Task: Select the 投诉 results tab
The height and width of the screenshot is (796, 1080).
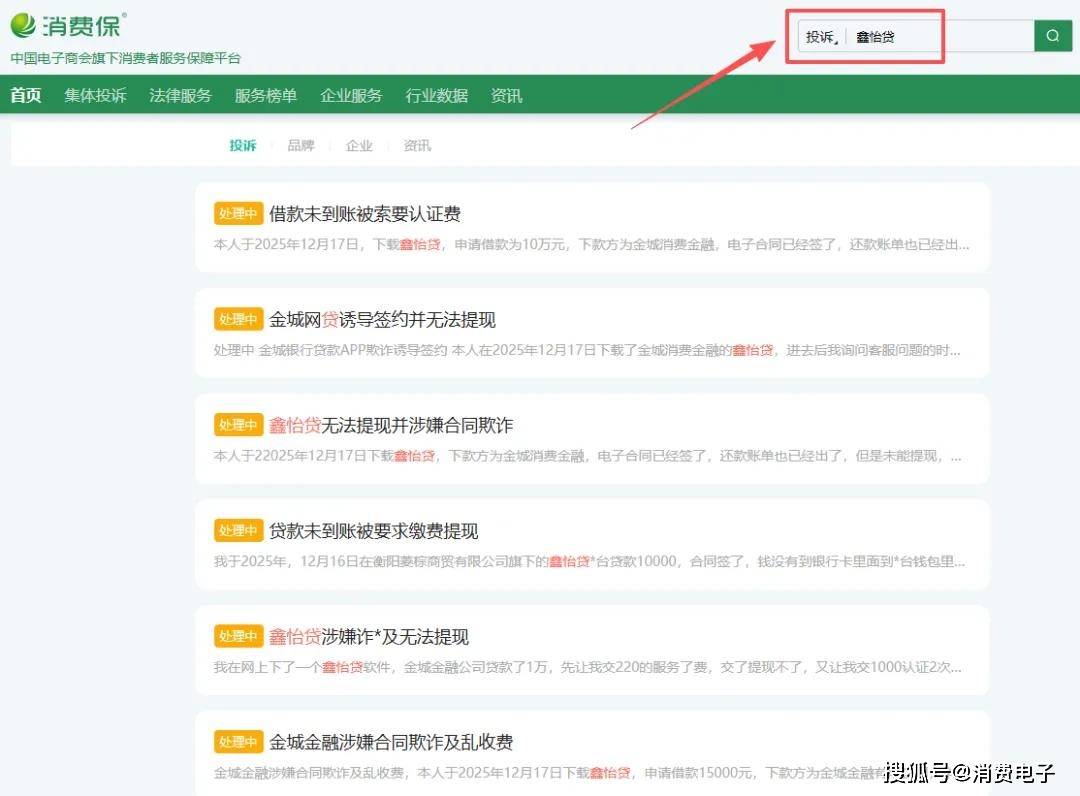Action: [243, 146]
